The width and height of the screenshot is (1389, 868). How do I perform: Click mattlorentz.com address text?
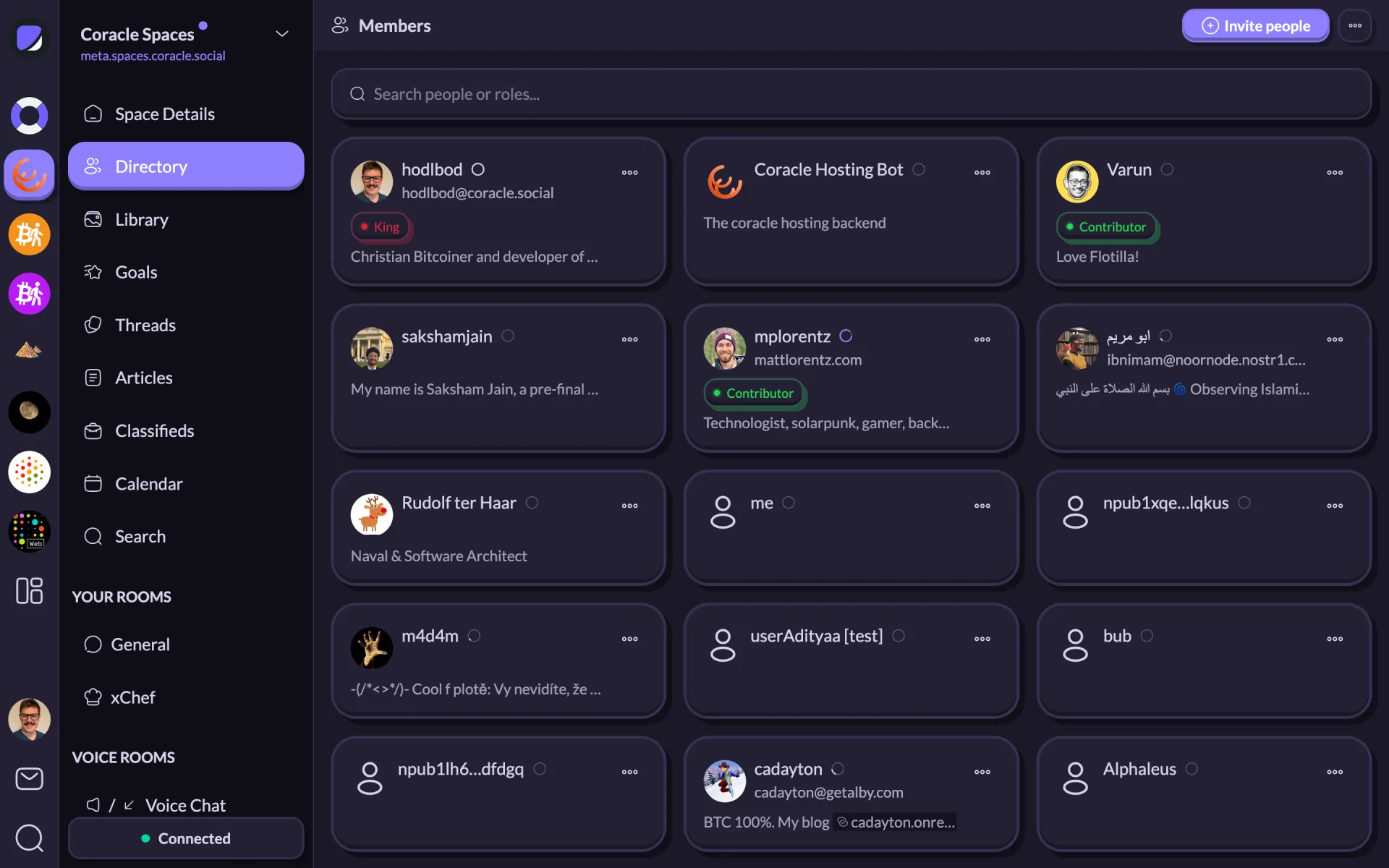808,359
